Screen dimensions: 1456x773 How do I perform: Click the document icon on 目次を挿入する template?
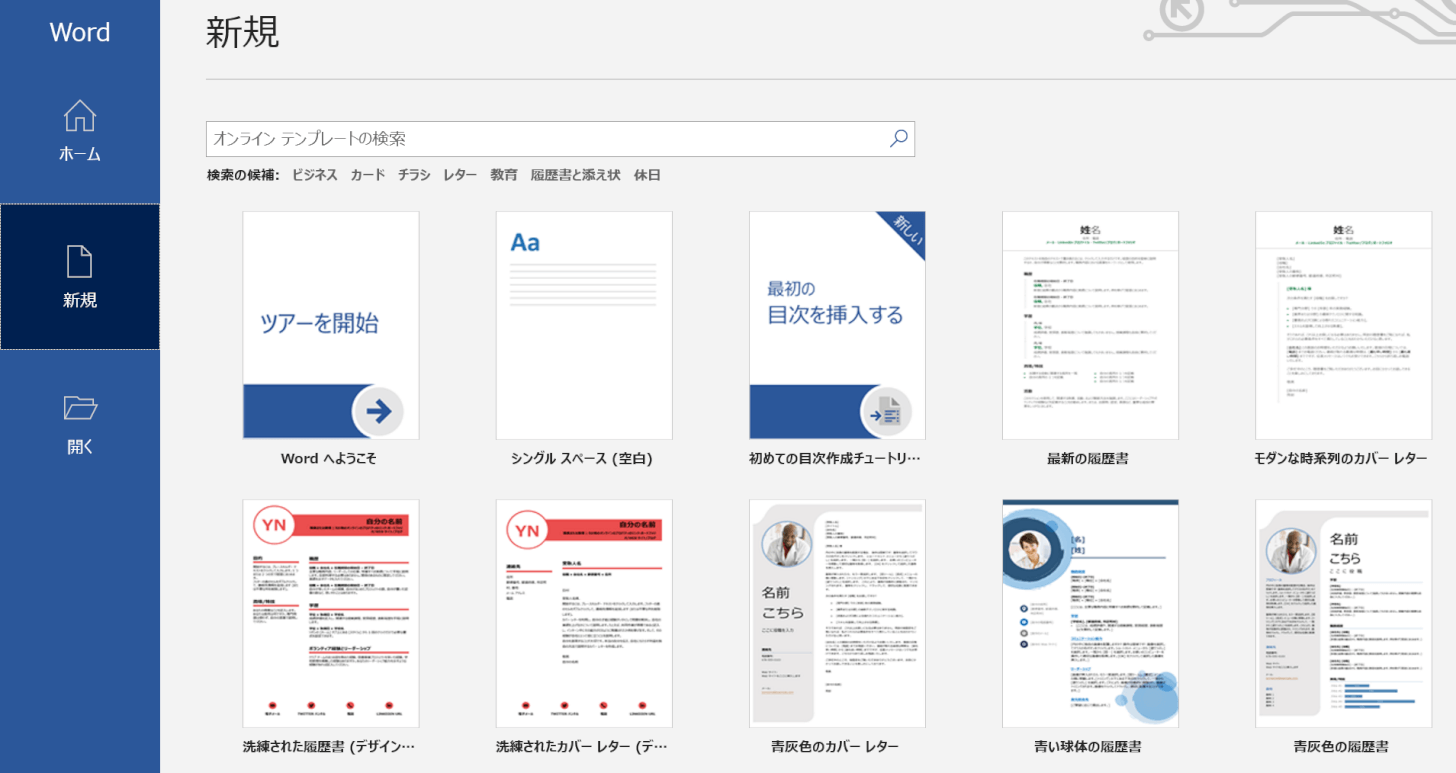(885, 410)
